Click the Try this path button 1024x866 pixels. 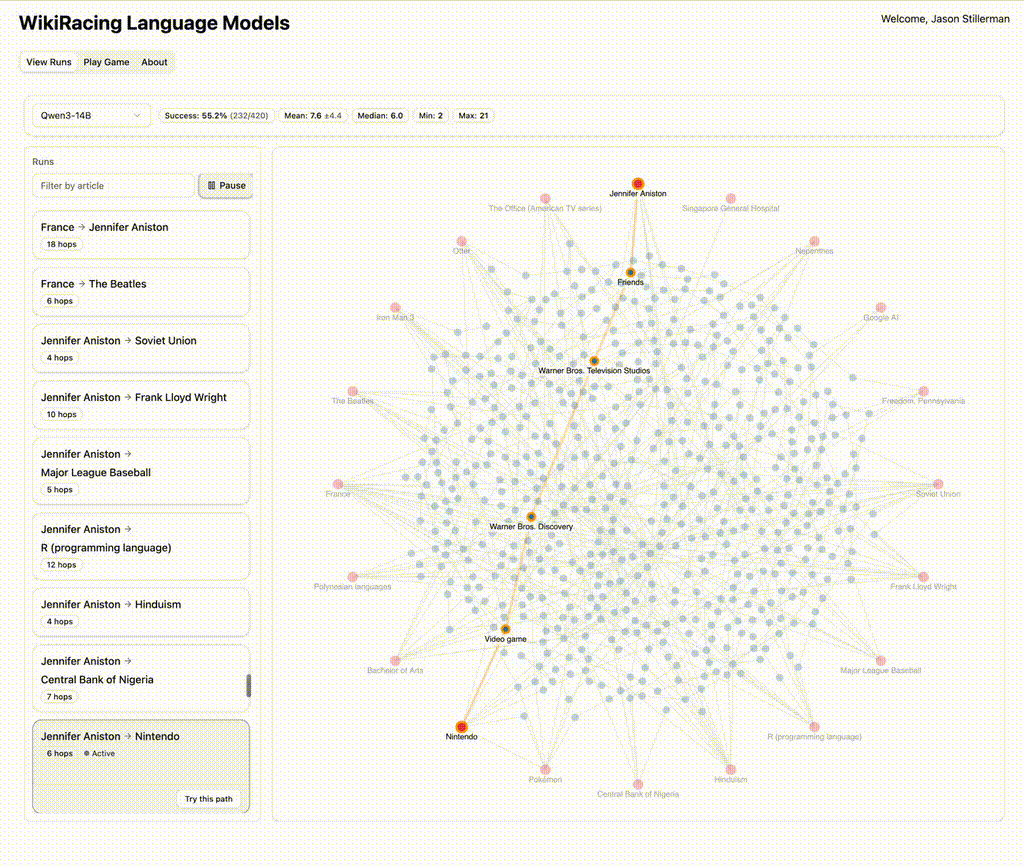tap(208, 799)
